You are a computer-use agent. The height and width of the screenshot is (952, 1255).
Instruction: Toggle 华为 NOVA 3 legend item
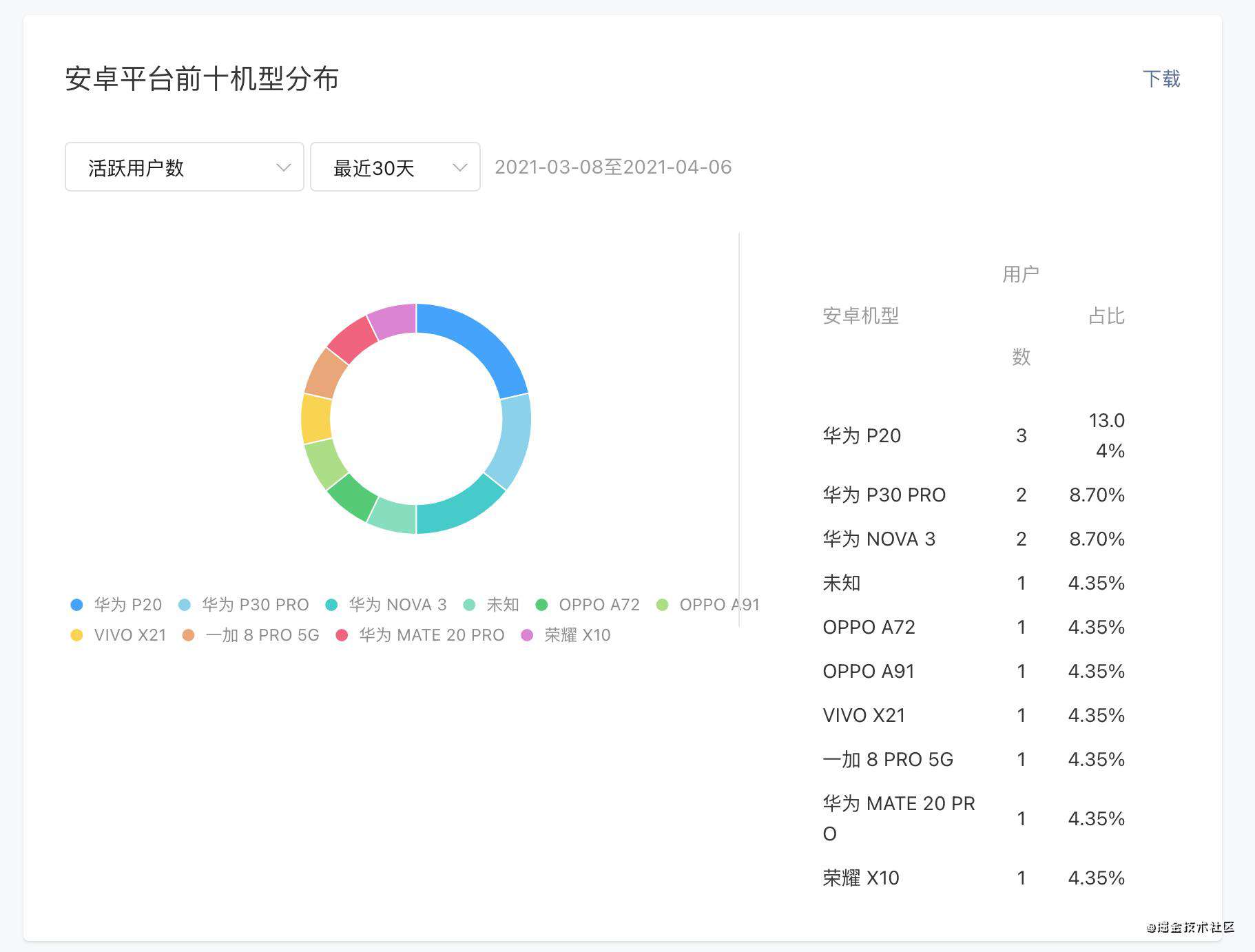(386, 605)
